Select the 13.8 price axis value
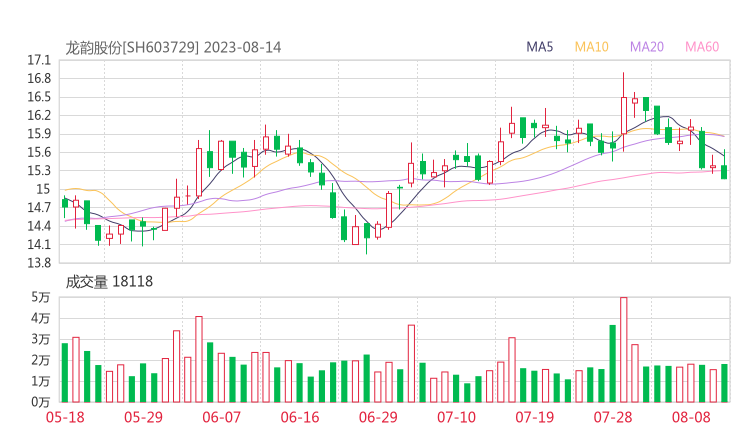The width and height of the screenshot is (740, 440). point(39,263)
